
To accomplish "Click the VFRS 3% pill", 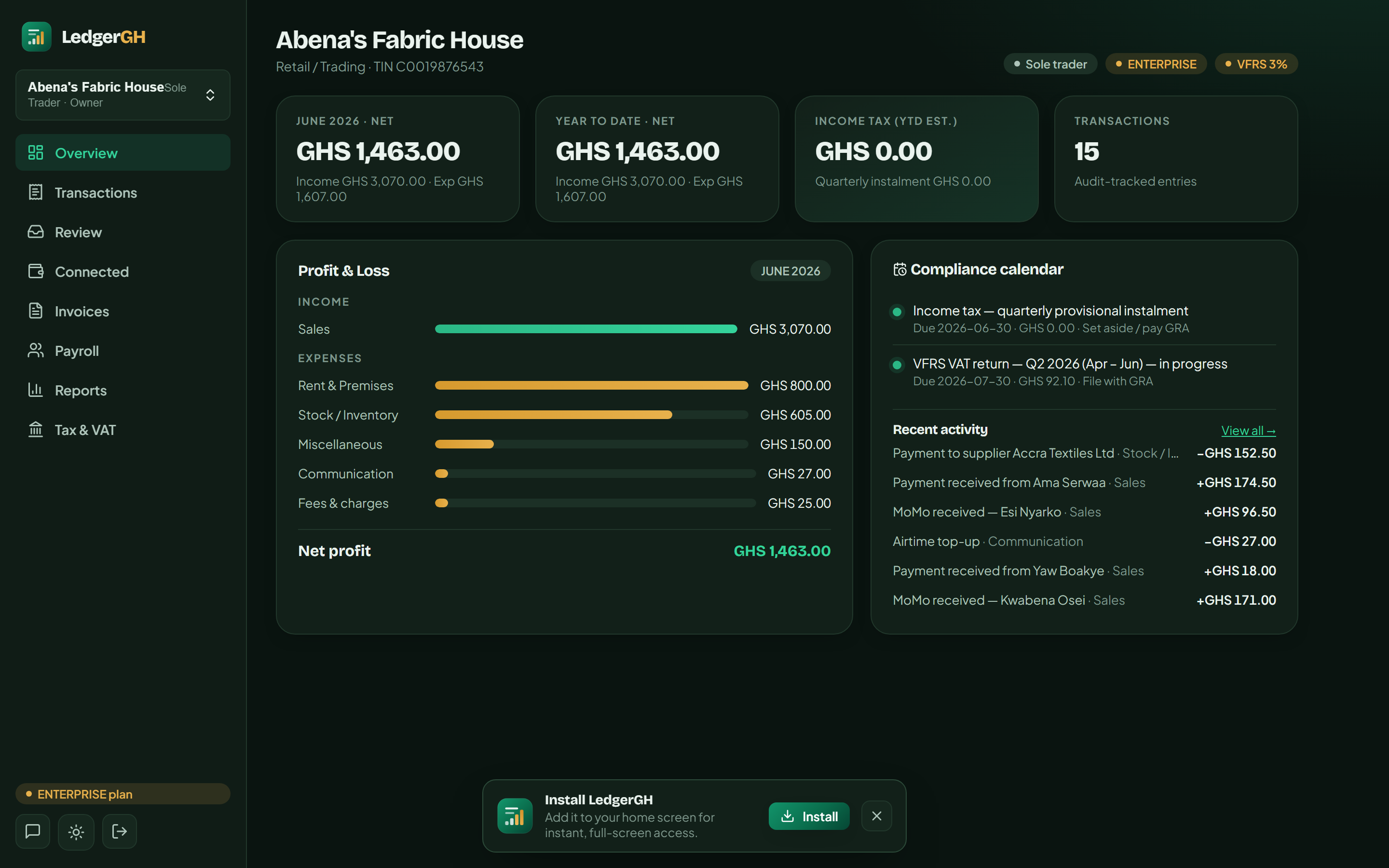I will click(1256, 64).
